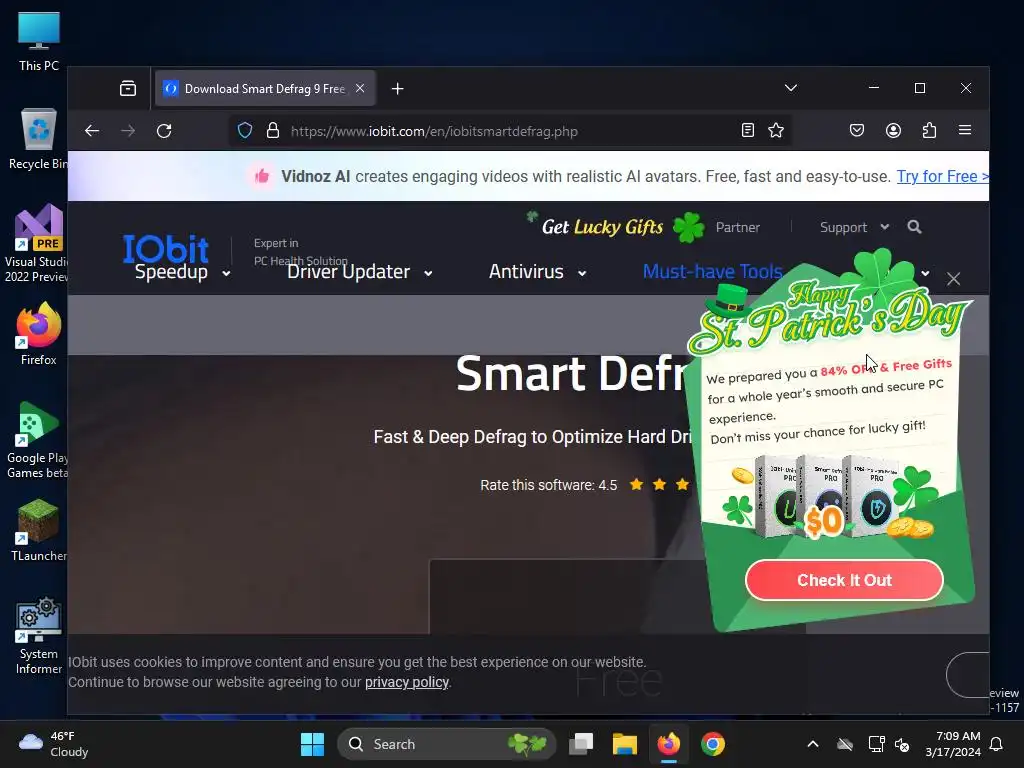Open File Explorer from the taskbar

coord(624,744)
